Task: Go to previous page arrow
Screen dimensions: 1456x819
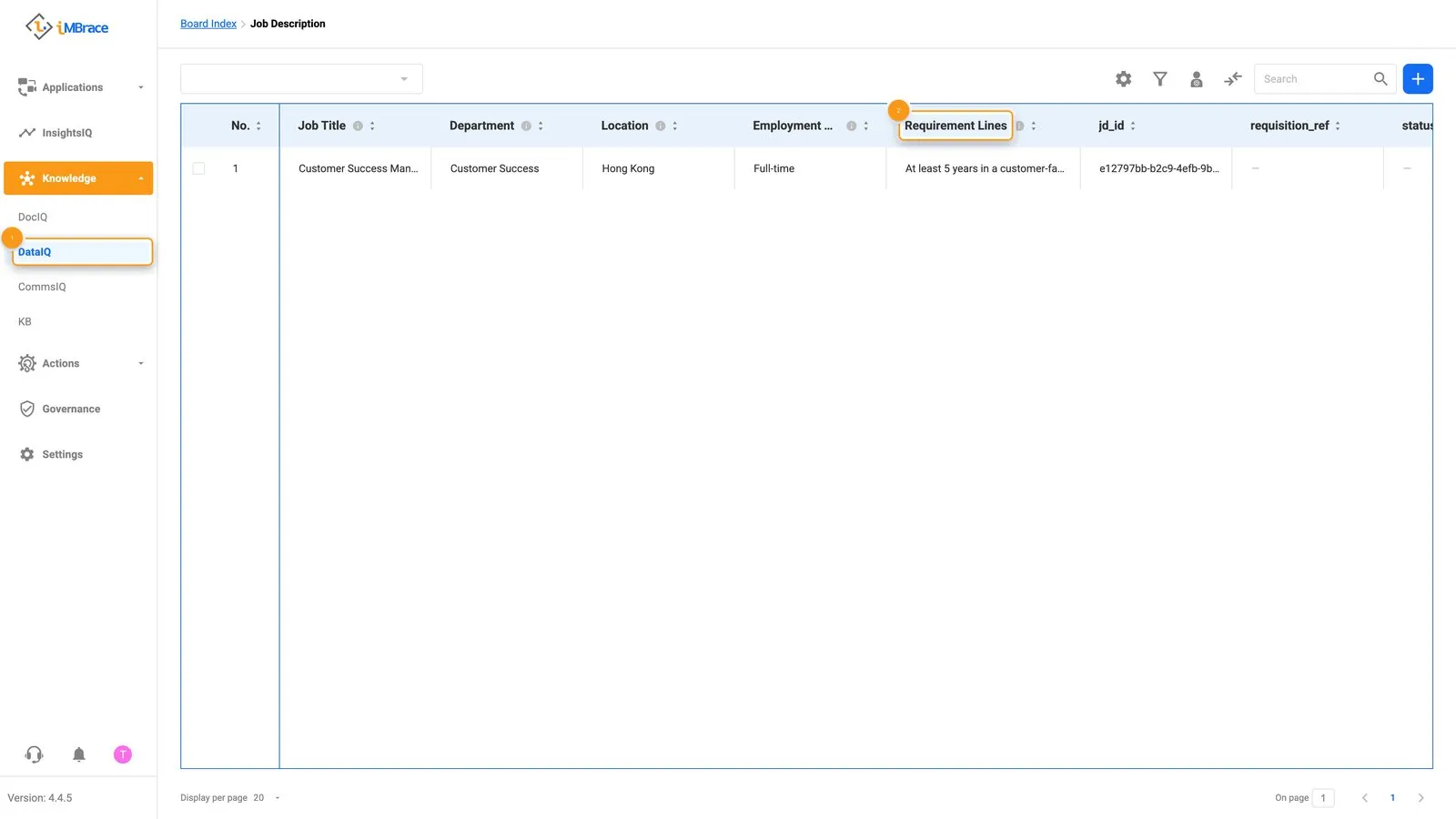Action: coord(1364,798)
